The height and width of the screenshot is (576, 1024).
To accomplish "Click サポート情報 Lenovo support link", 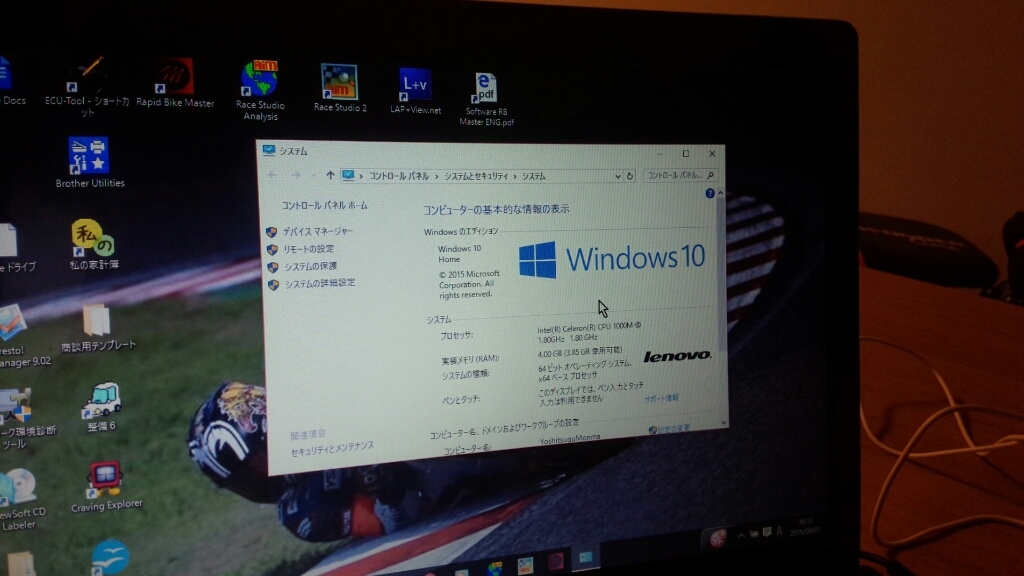I will (662, 398).
